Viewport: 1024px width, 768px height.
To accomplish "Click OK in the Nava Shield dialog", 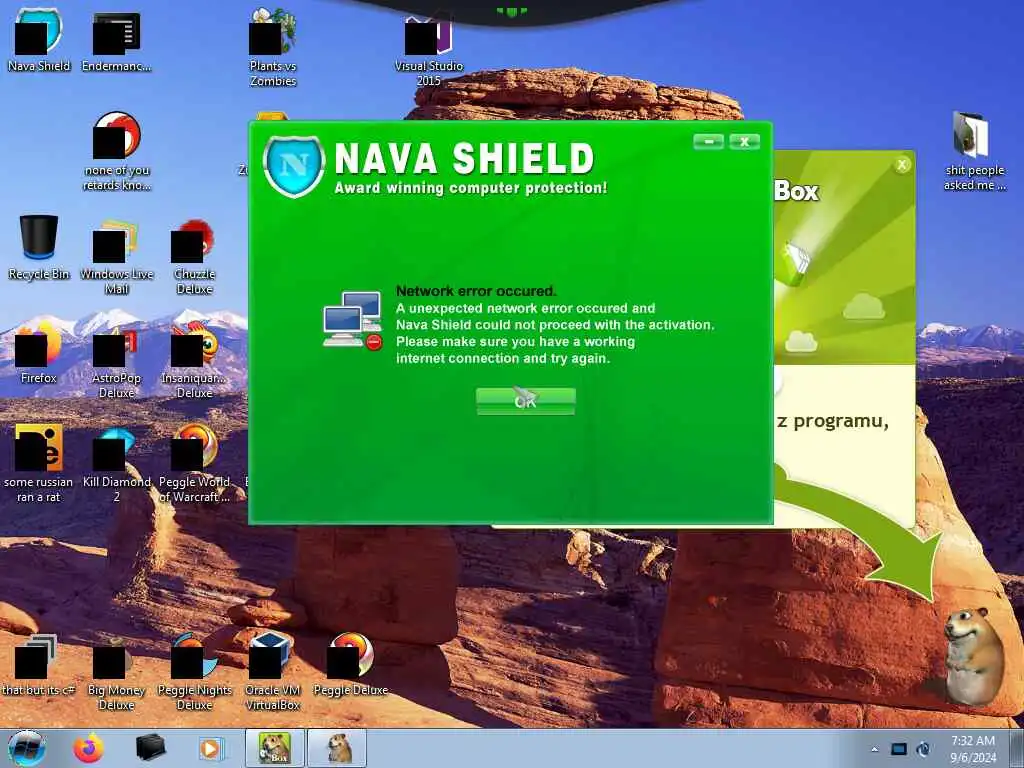I will pyautogui.click(x=526, y=401).
